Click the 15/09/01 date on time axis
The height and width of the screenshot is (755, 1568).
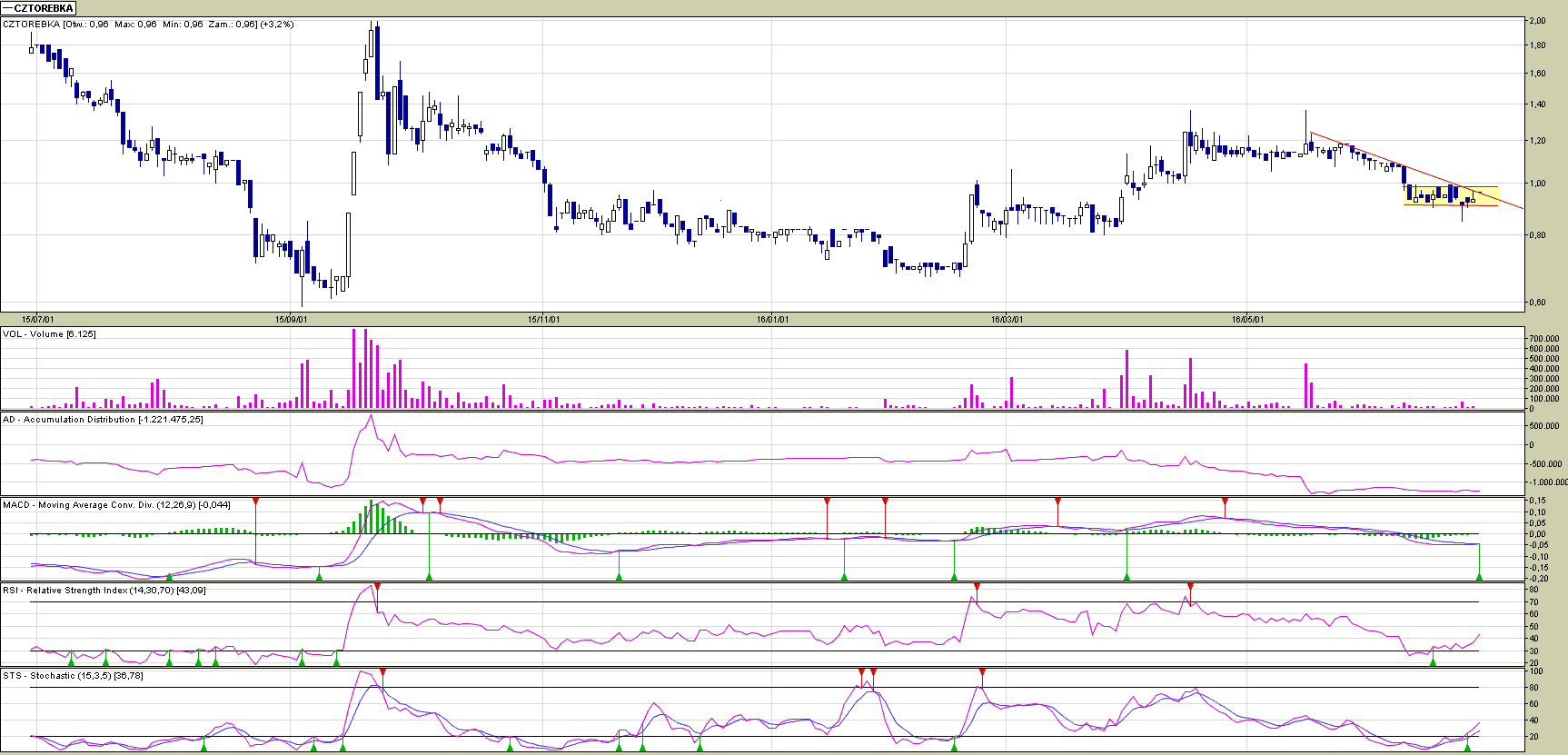(291, 319)
